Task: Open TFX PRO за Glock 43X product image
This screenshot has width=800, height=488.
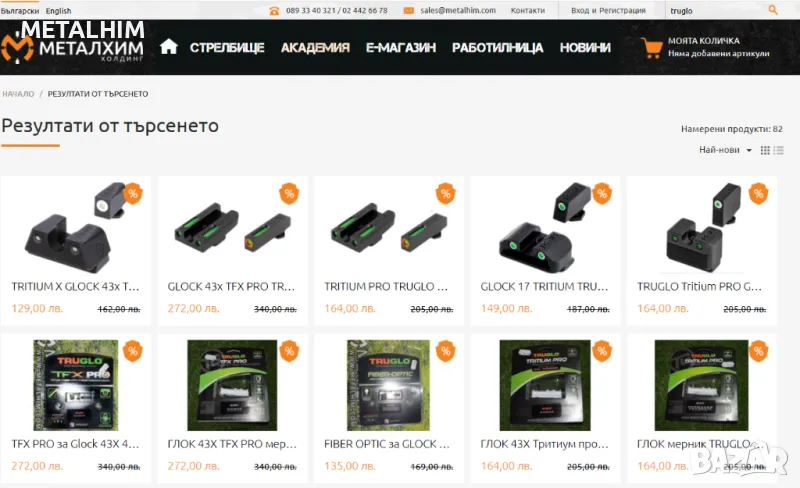Action: [76, 385]
